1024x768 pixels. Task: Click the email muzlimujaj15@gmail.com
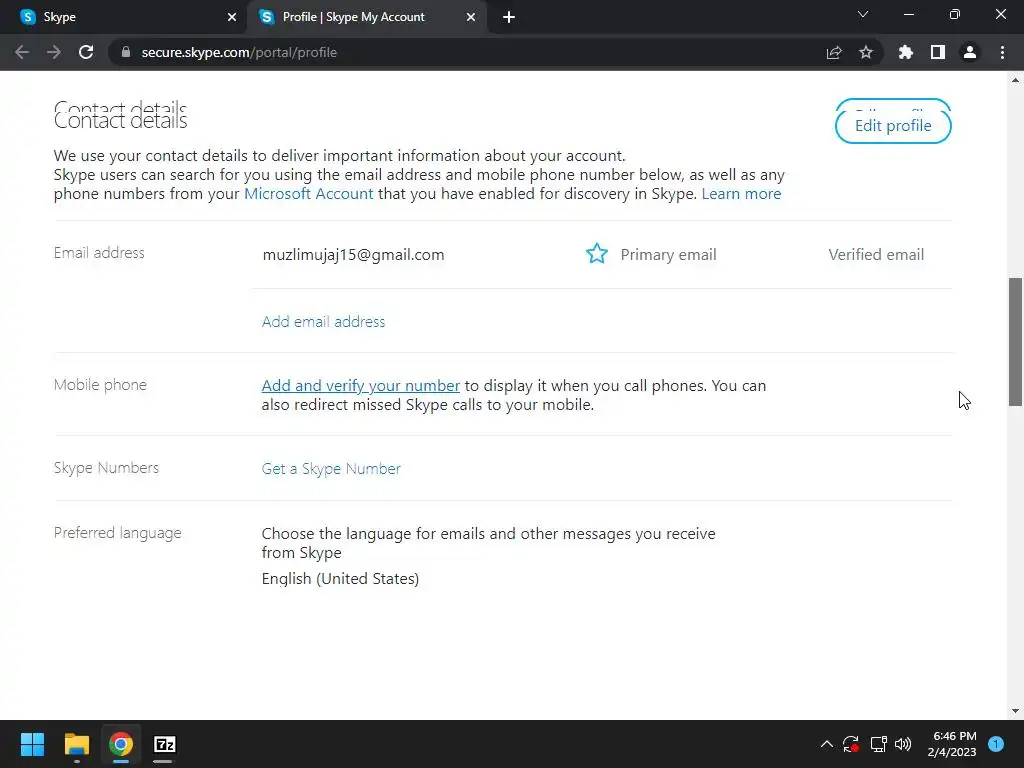point(353,255)
